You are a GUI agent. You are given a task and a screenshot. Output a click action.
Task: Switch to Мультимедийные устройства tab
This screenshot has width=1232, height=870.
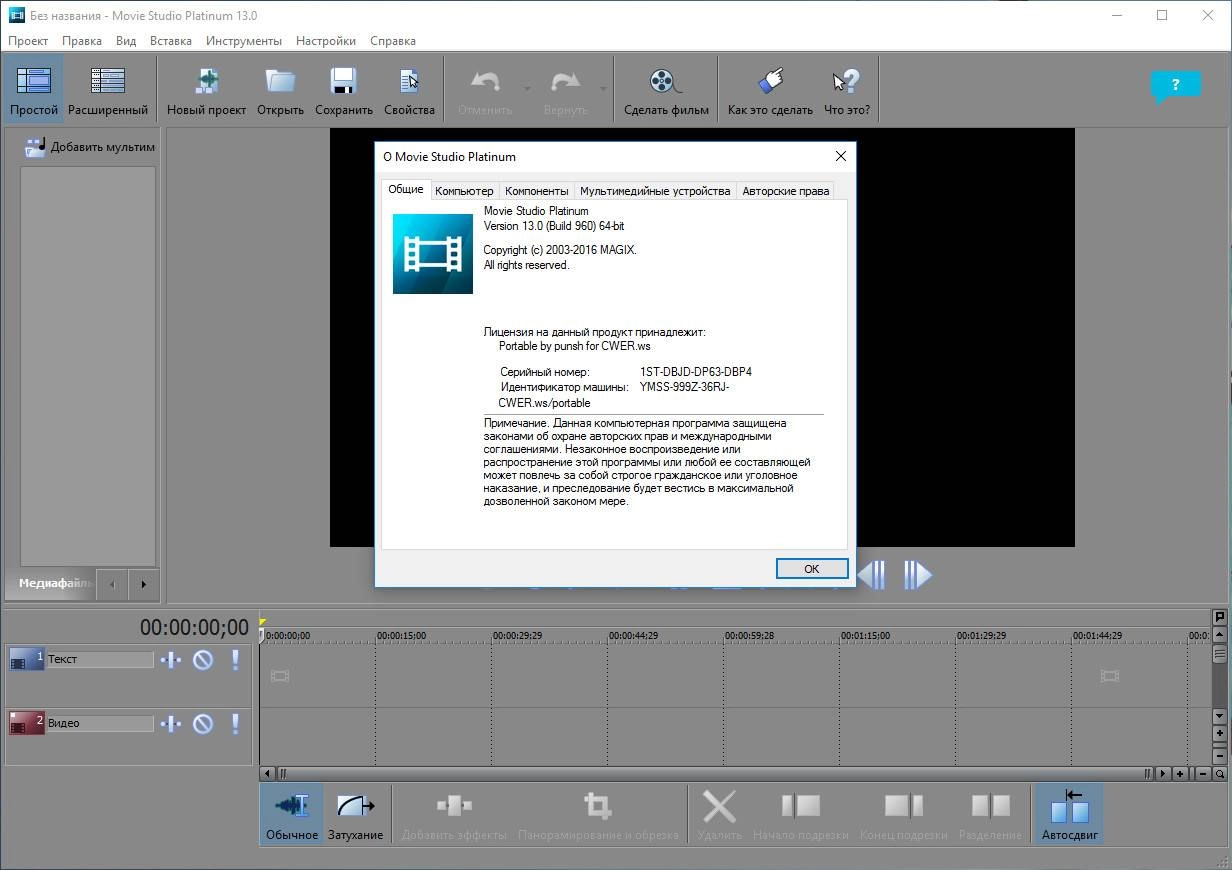pos(655,191)
